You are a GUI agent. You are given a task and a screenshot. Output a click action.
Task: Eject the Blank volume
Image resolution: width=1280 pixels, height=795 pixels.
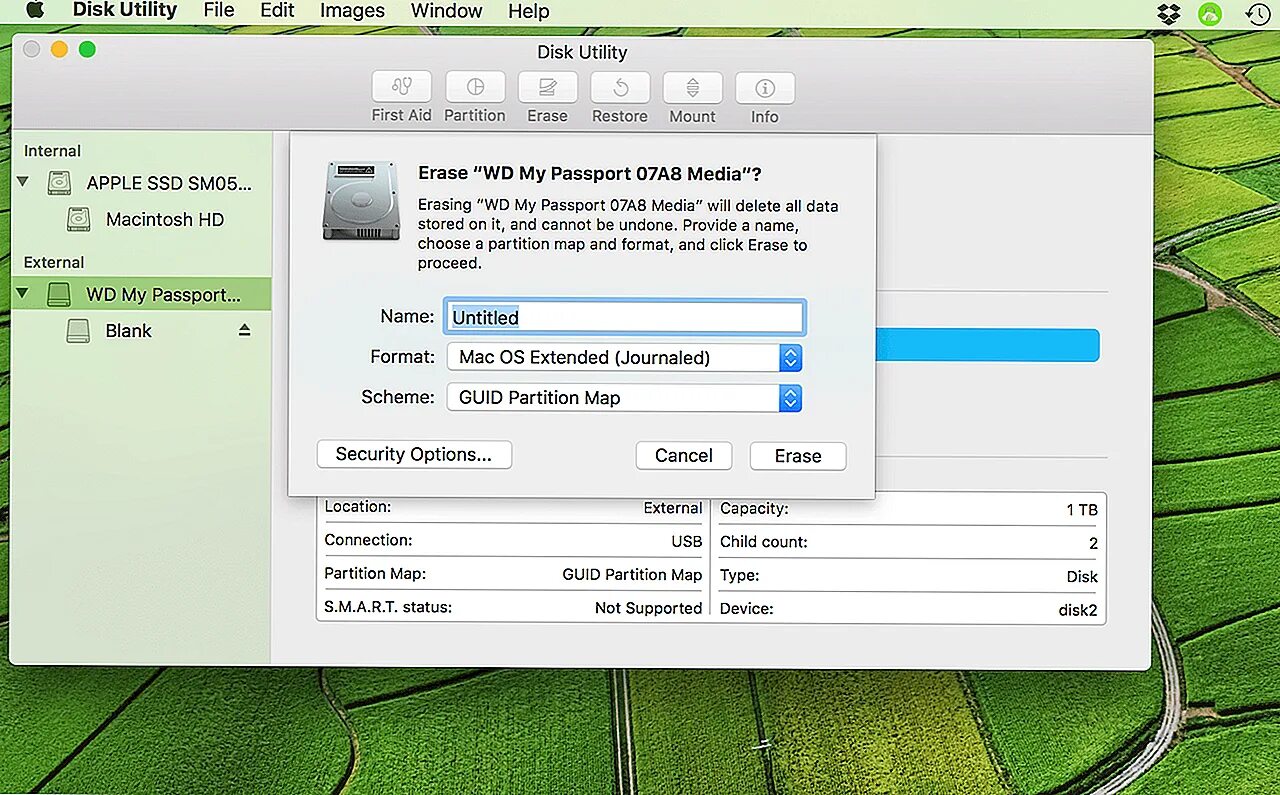(245, 330)
